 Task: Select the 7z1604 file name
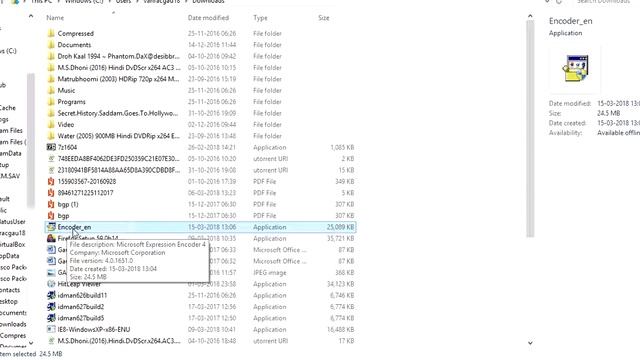click(x=67, y=147)
